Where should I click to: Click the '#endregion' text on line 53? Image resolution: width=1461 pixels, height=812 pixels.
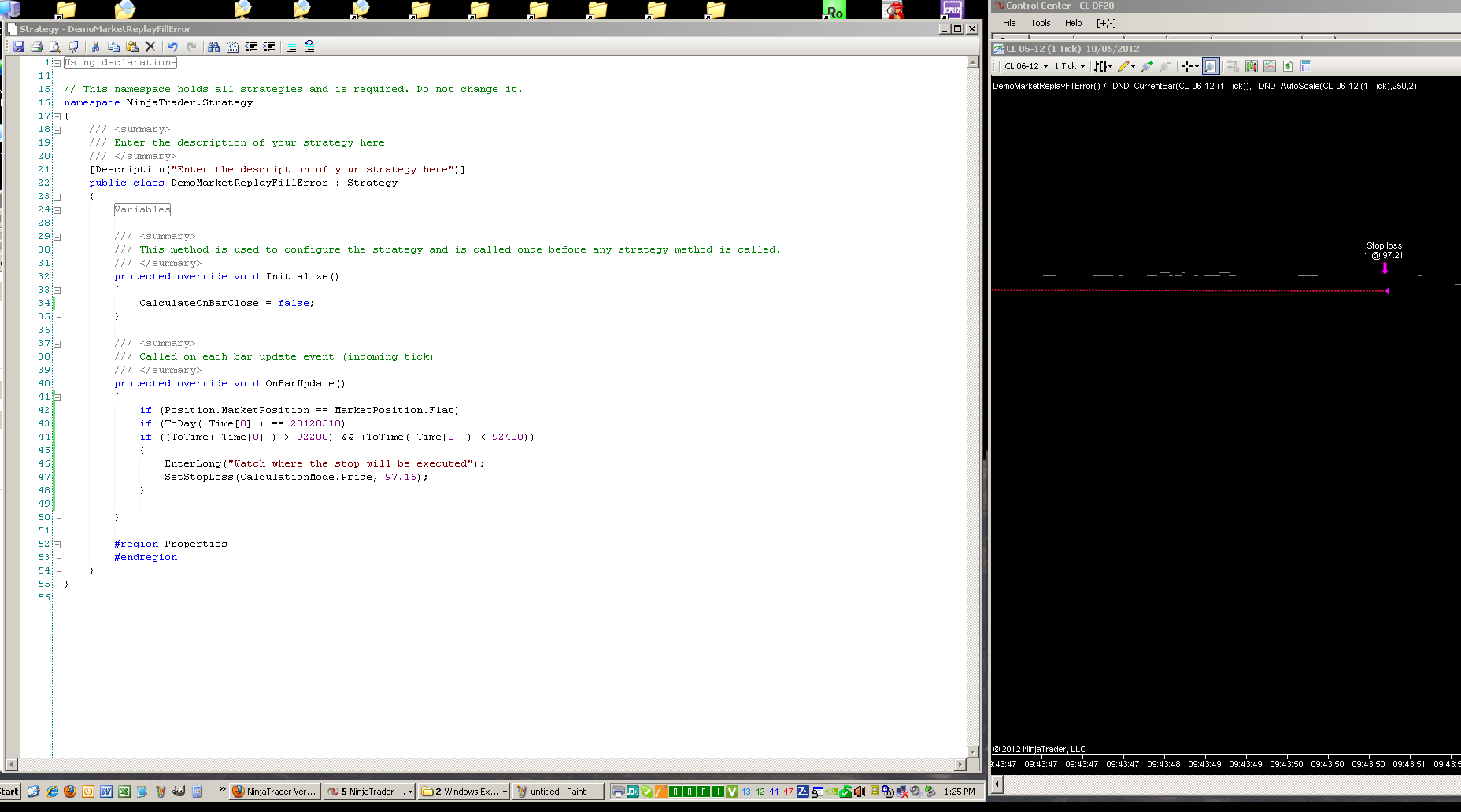tap(146, 558)
